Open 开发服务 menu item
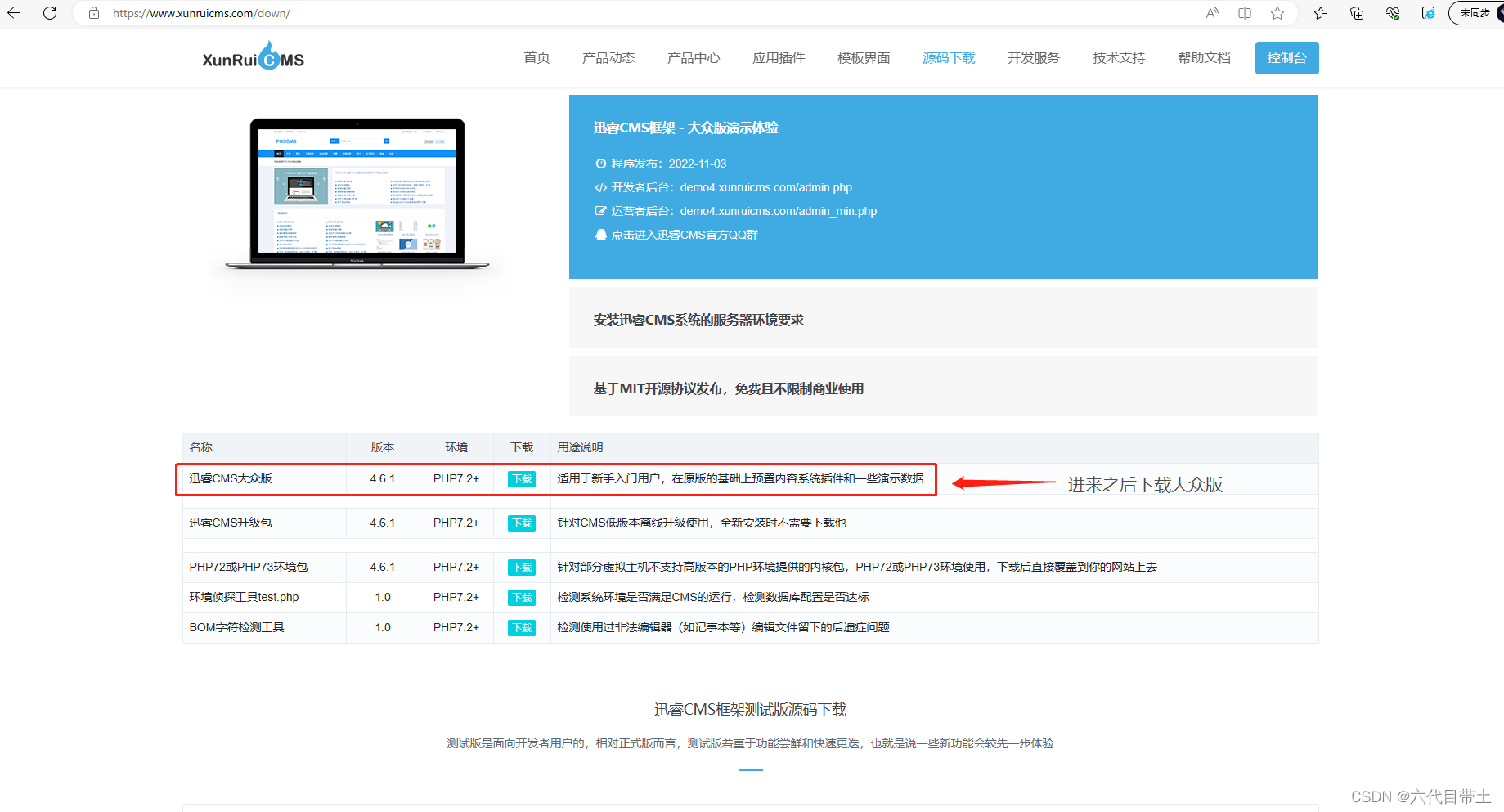 pos(1034,57)
